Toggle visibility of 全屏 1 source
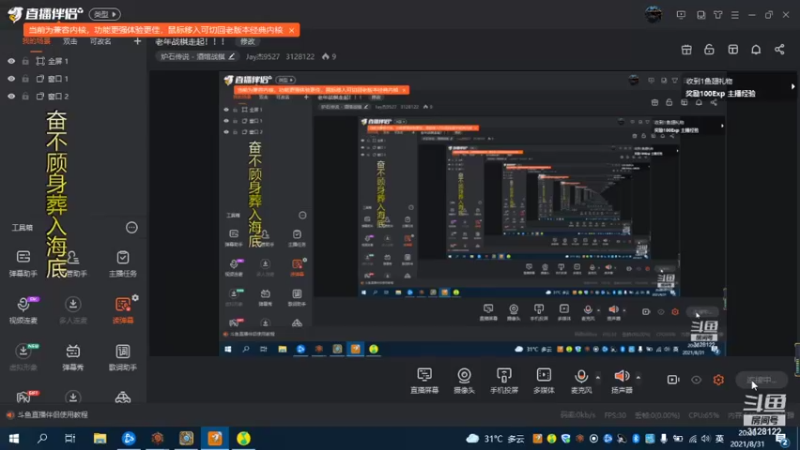 click(x=11, y=61)
